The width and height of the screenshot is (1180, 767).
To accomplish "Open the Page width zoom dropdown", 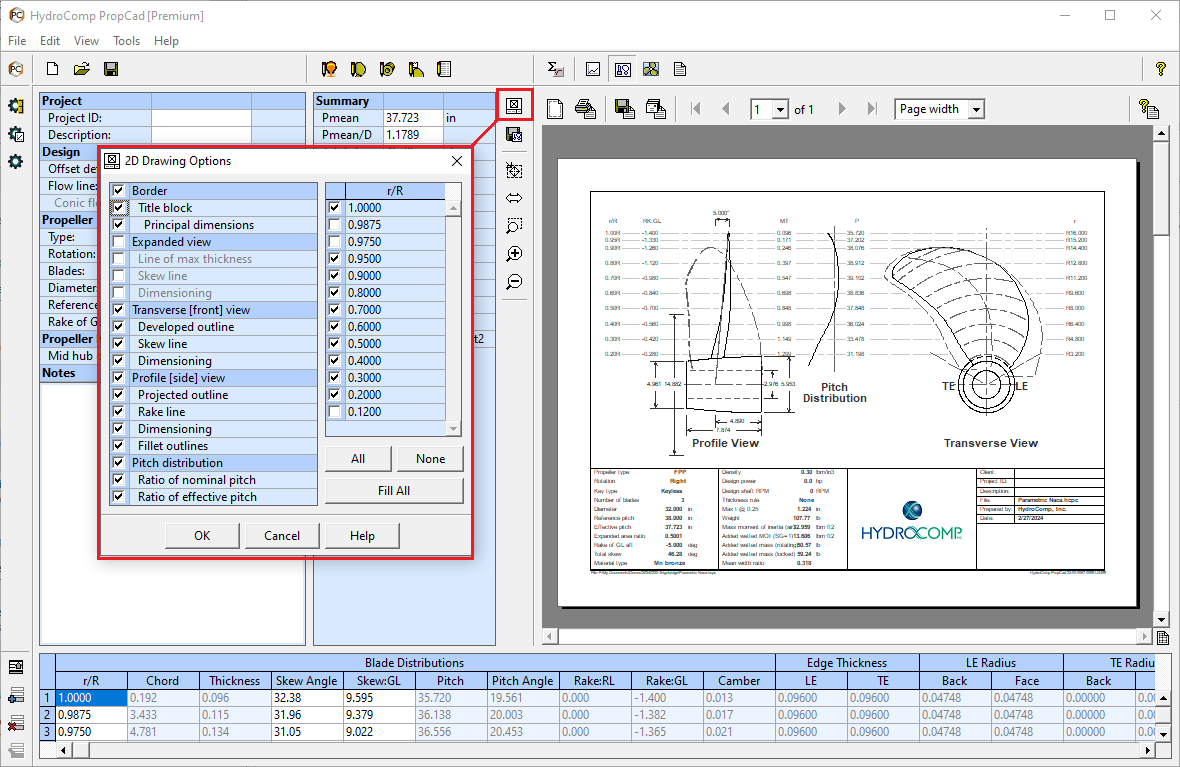I will [x=976, y=110].
